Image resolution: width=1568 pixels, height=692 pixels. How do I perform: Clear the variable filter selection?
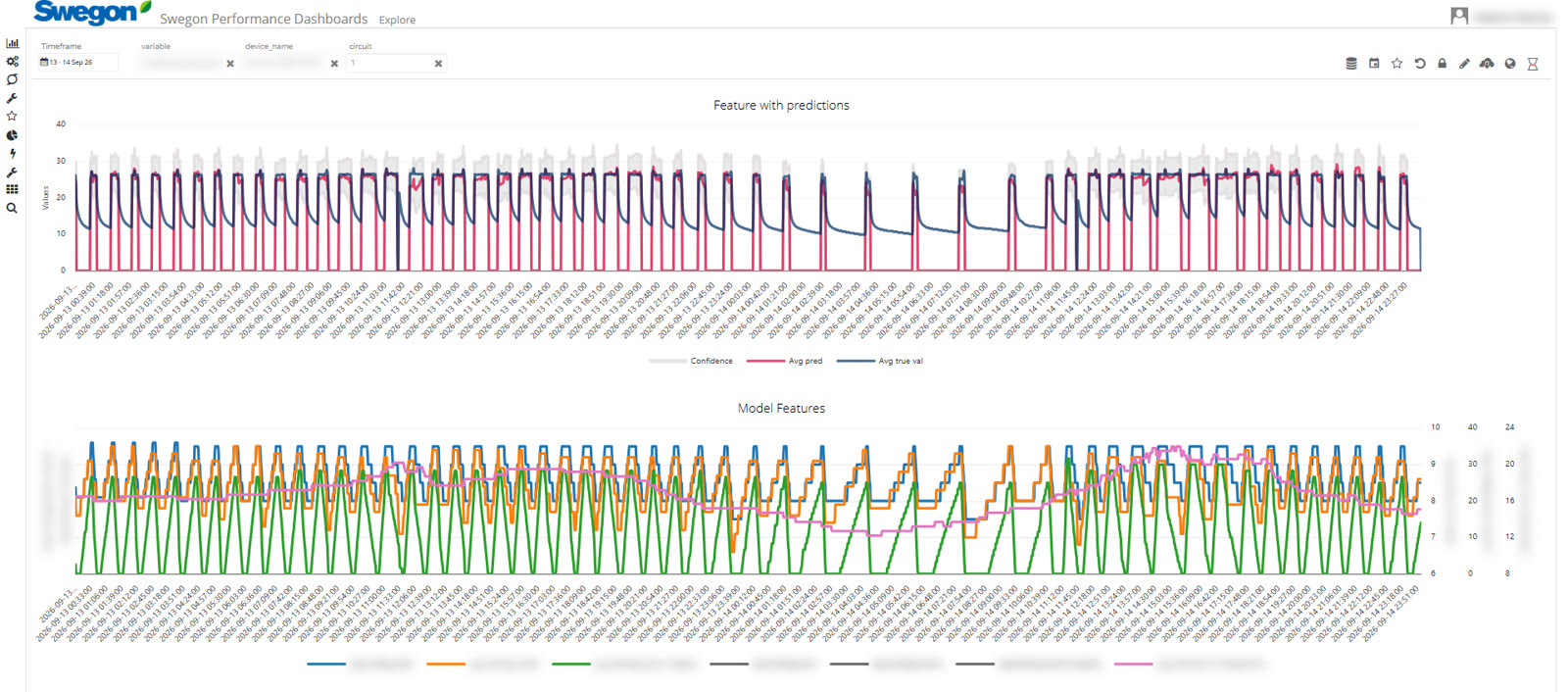pos(230,64)
